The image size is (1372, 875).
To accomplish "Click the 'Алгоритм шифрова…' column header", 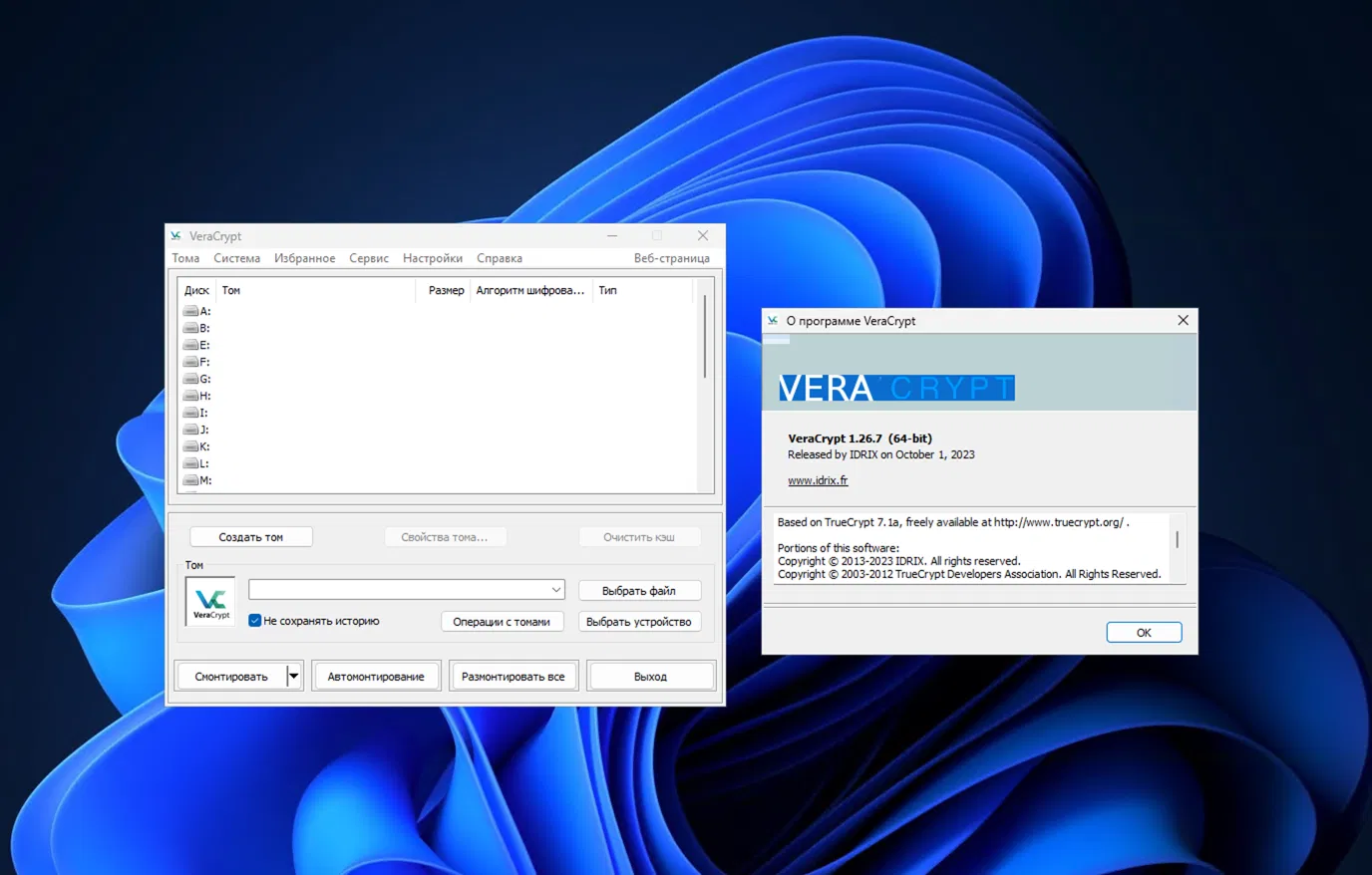I will pos(530,291).
